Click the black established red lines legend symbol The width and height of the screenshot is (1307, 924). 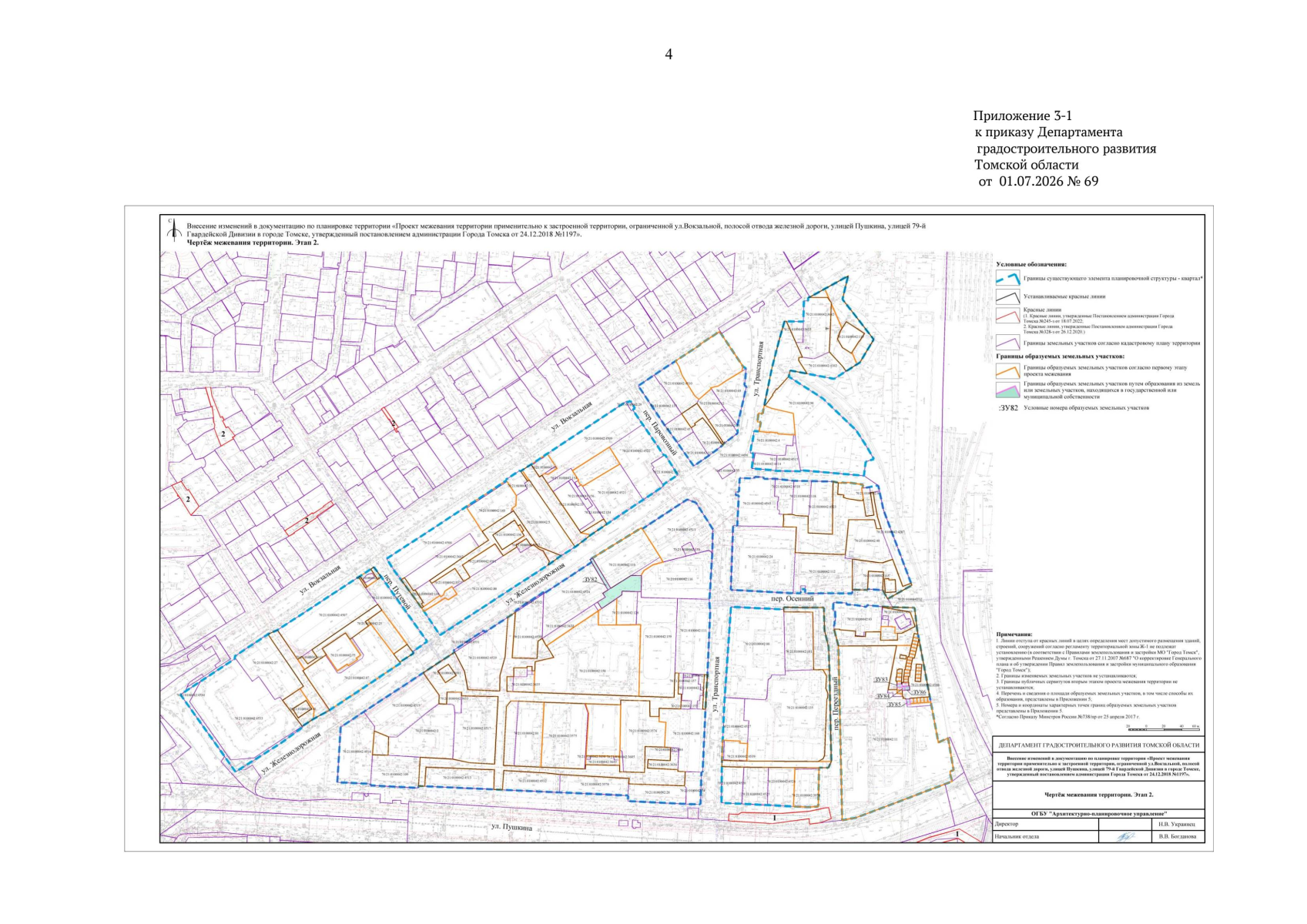(x=1007, y=296)
